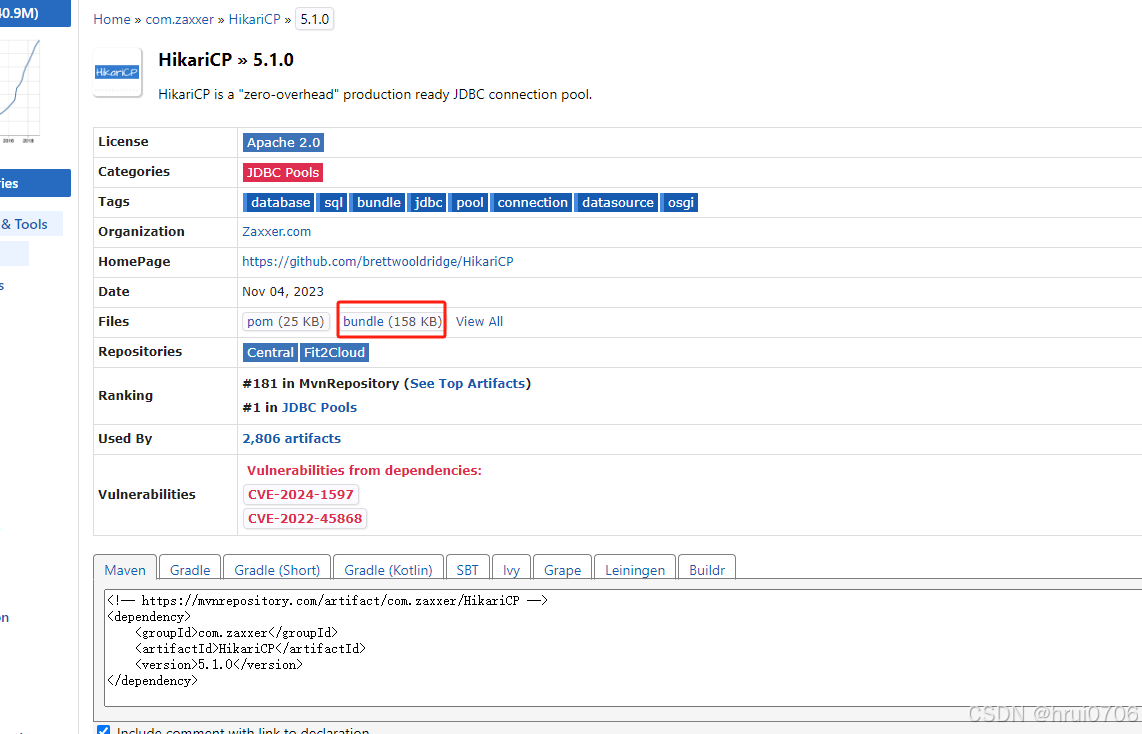Select the bundle tag
The image size is (1142, 734).
click(379, 202)
